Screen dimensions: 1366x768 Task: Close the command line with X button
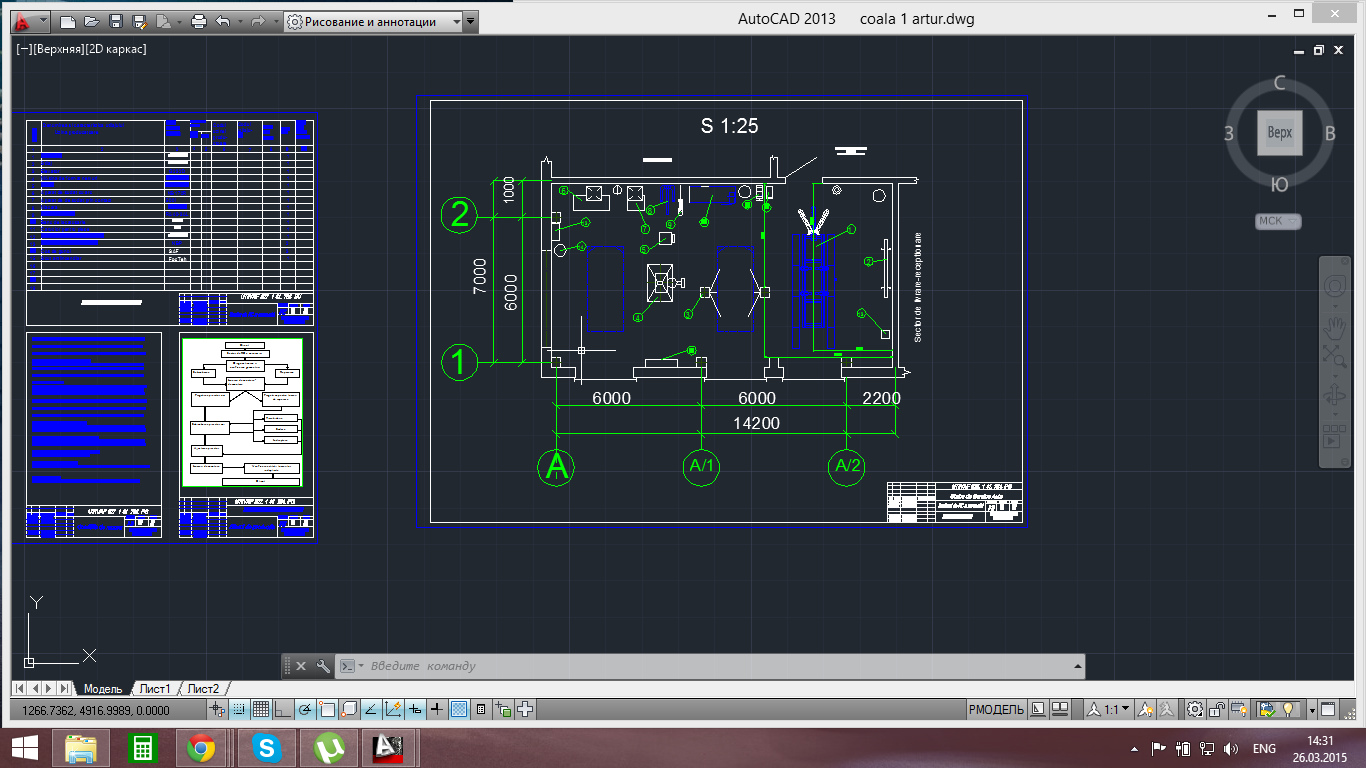[301, 666]
